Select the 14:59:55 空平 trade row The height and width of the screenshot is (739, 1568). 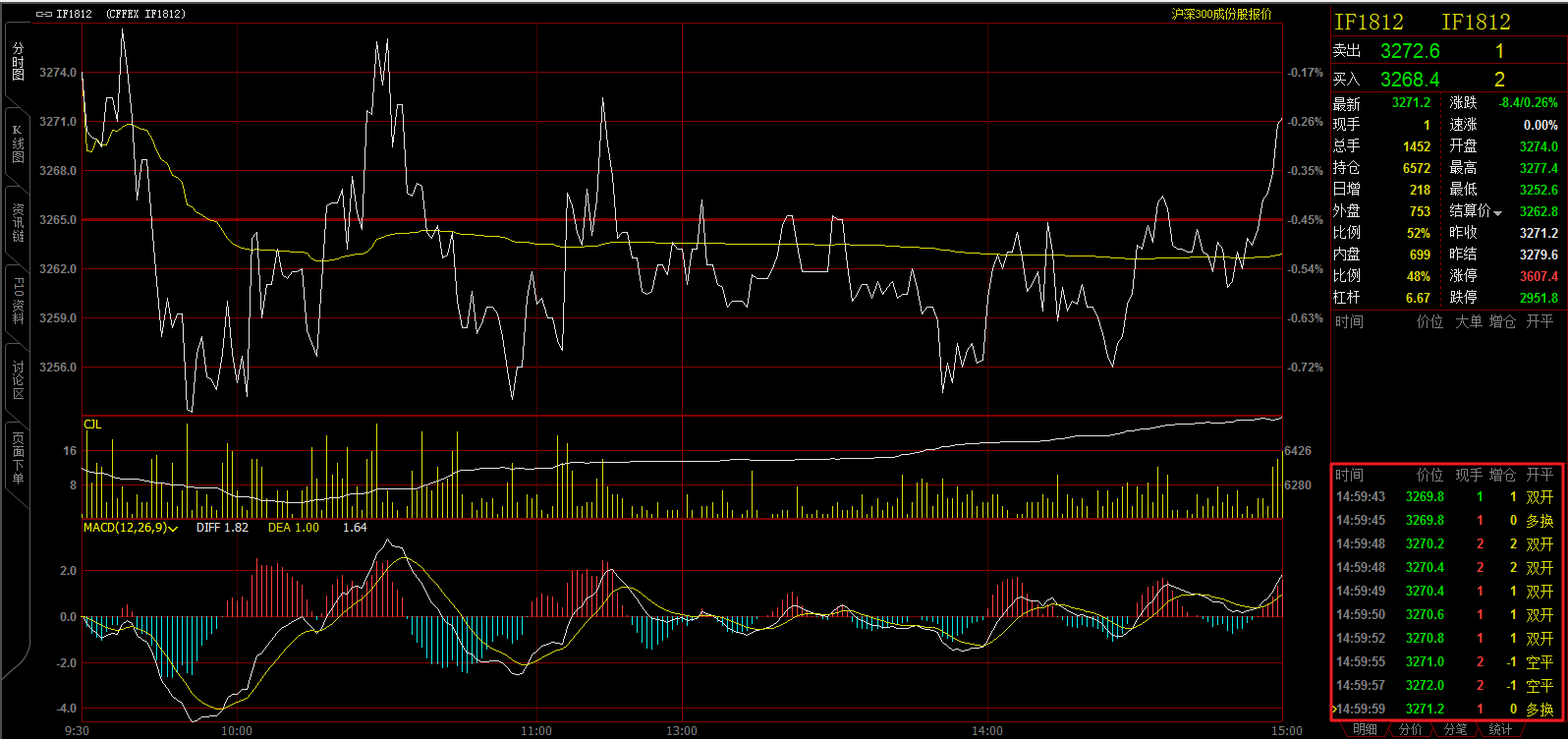click(x=1444, y=662)
